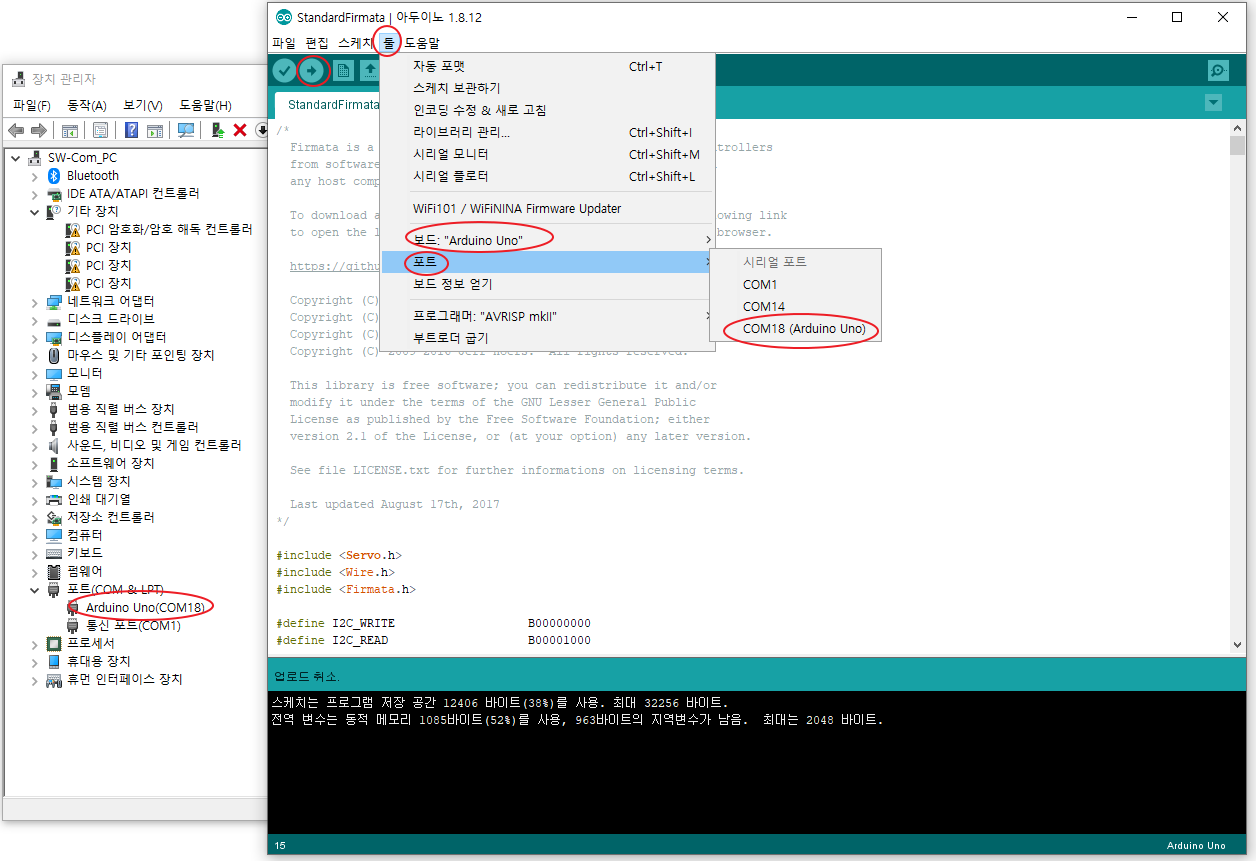Expand the 네트워크 어댑터 node

point(34,302)
